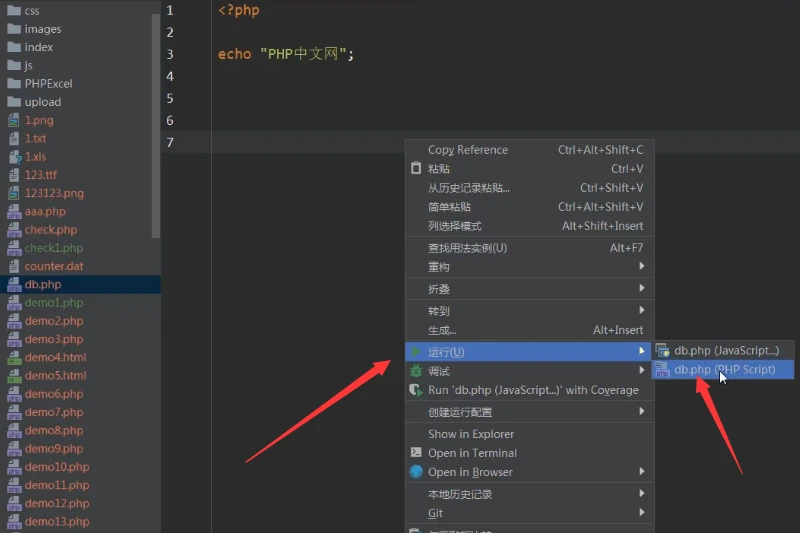Viewport: 800px width, 533px height.
Task: Expand the 运行(U) submenu arrow
Action: point(642,351)
